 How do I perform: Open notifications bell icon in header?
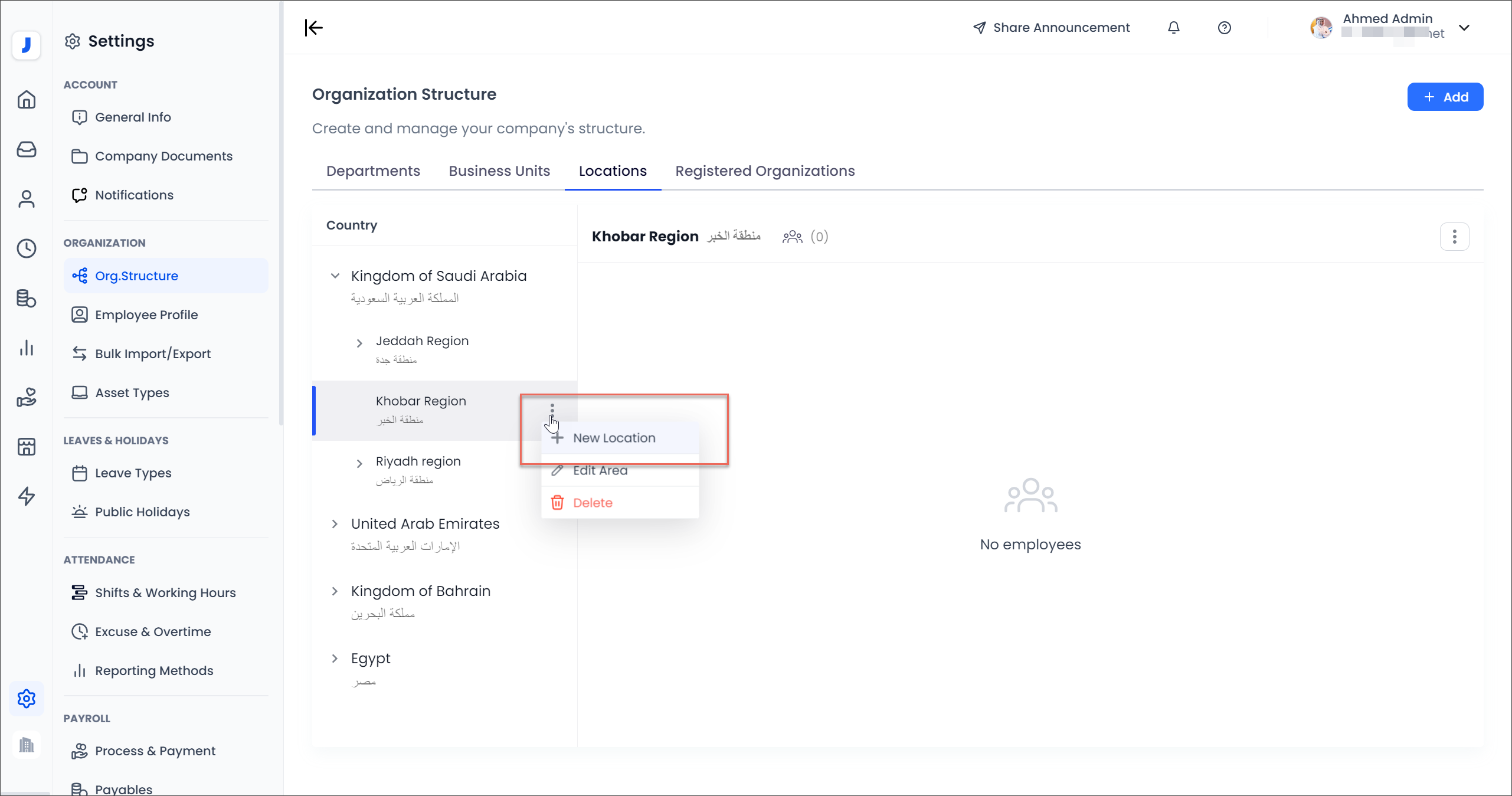point(1173,28)
